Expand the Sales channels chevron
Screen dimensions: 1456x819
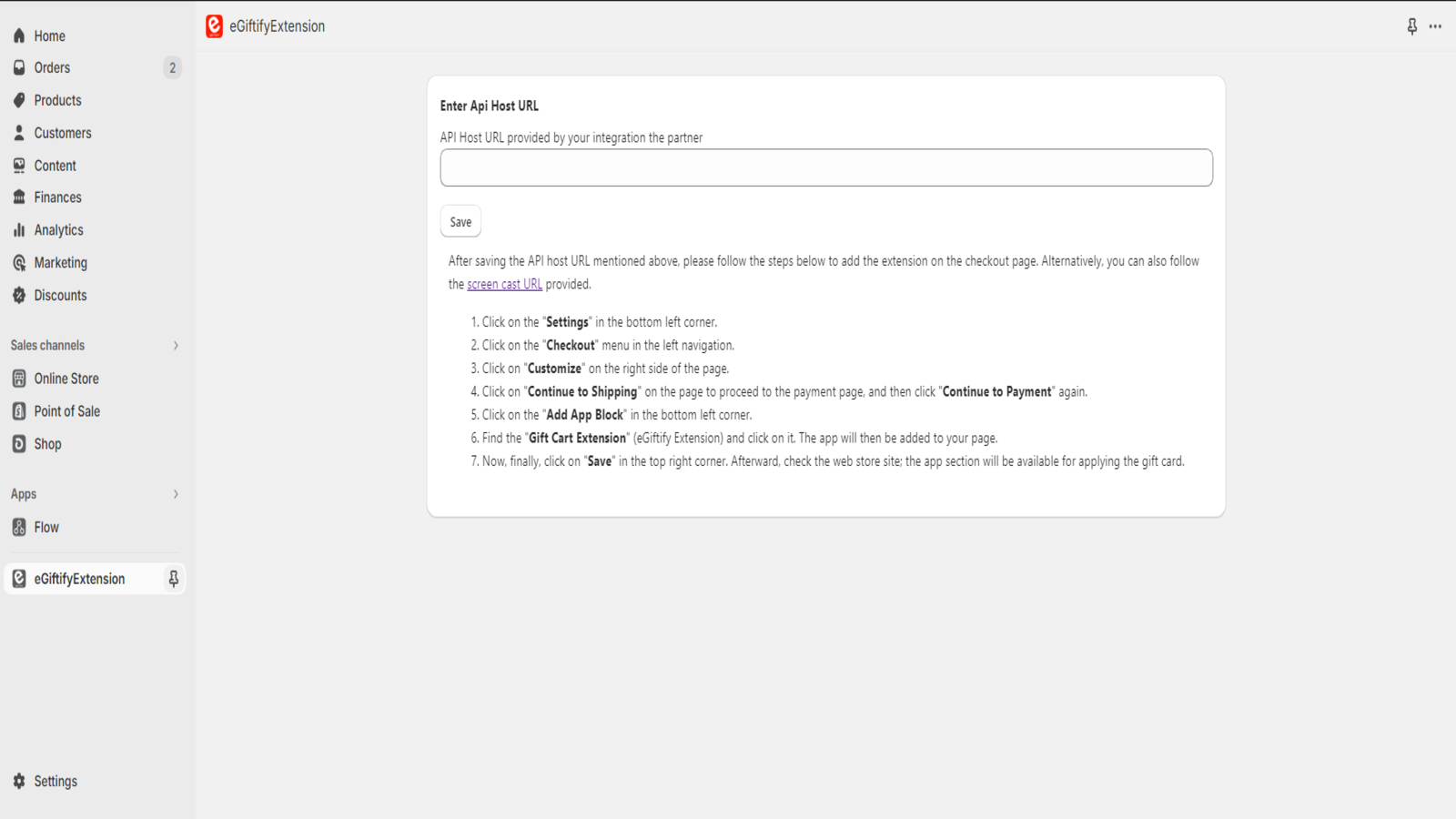(176, 346)
